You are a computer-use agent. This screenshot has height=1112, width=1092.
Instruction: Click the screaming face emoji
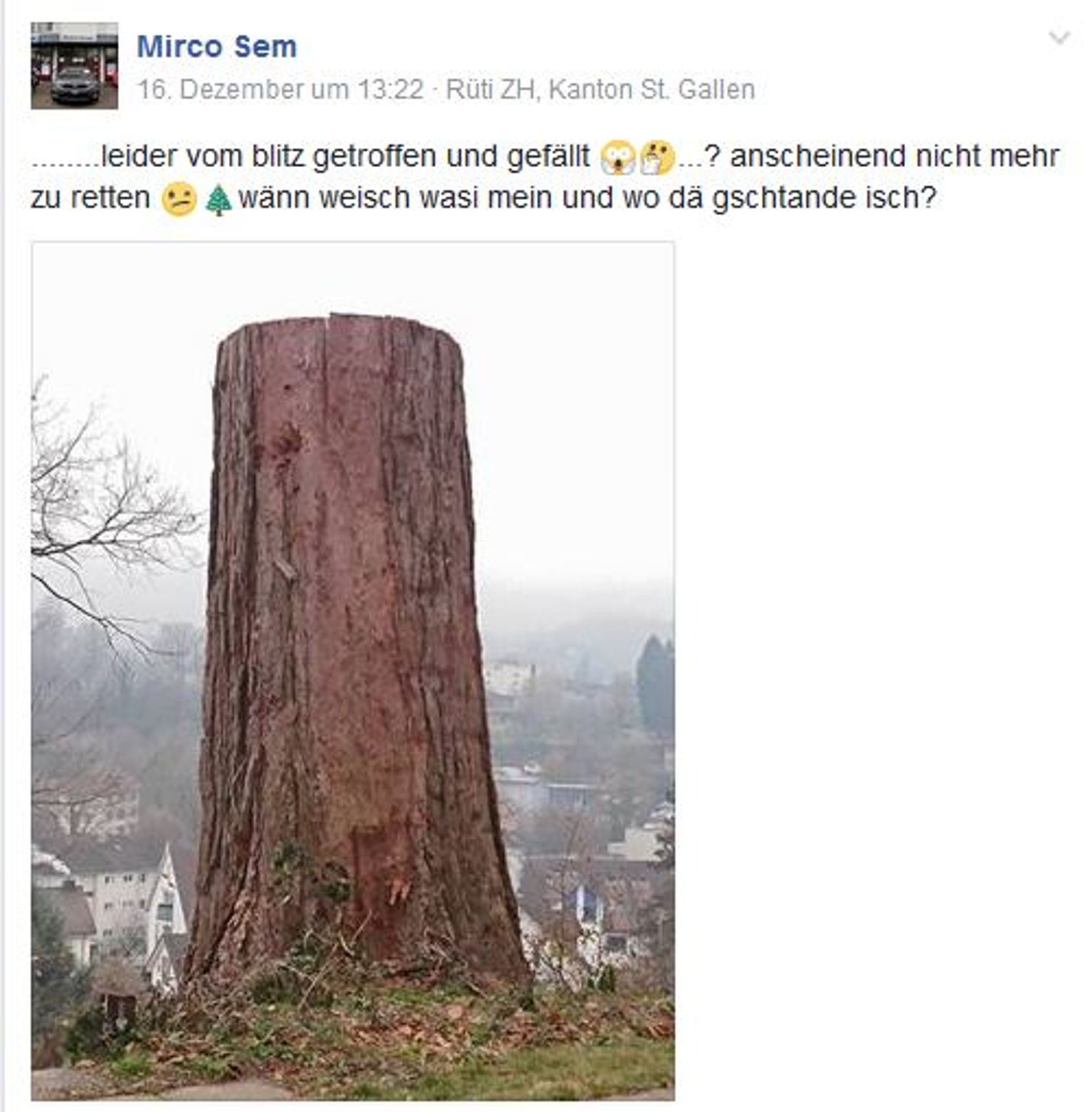[618, 158]
